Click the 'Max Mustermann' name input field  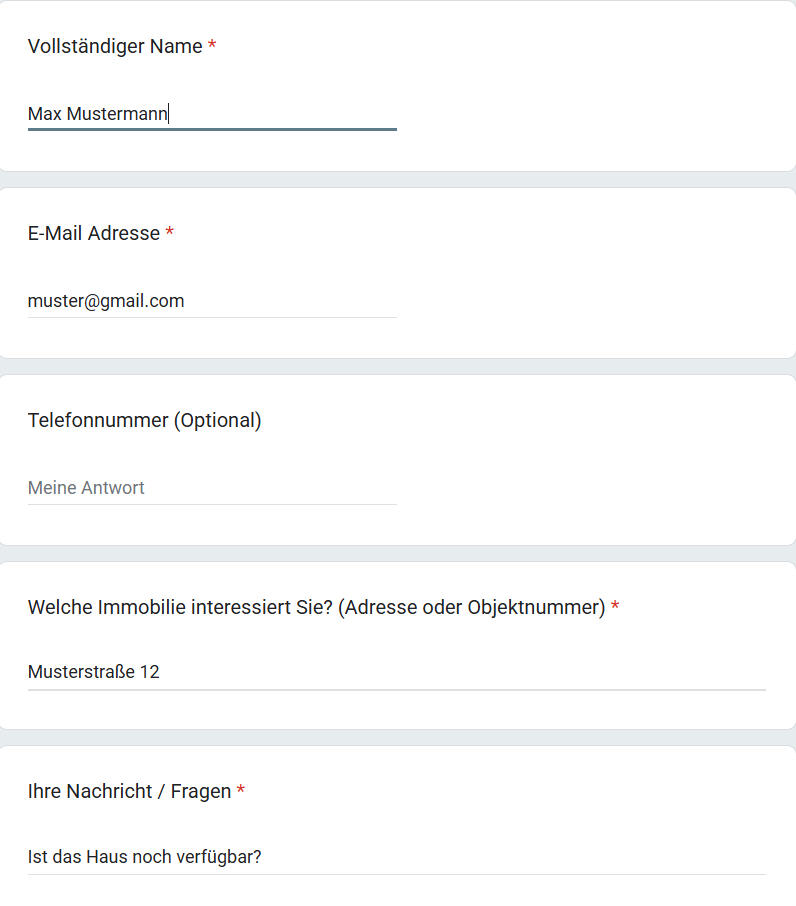tap(212, 114)
